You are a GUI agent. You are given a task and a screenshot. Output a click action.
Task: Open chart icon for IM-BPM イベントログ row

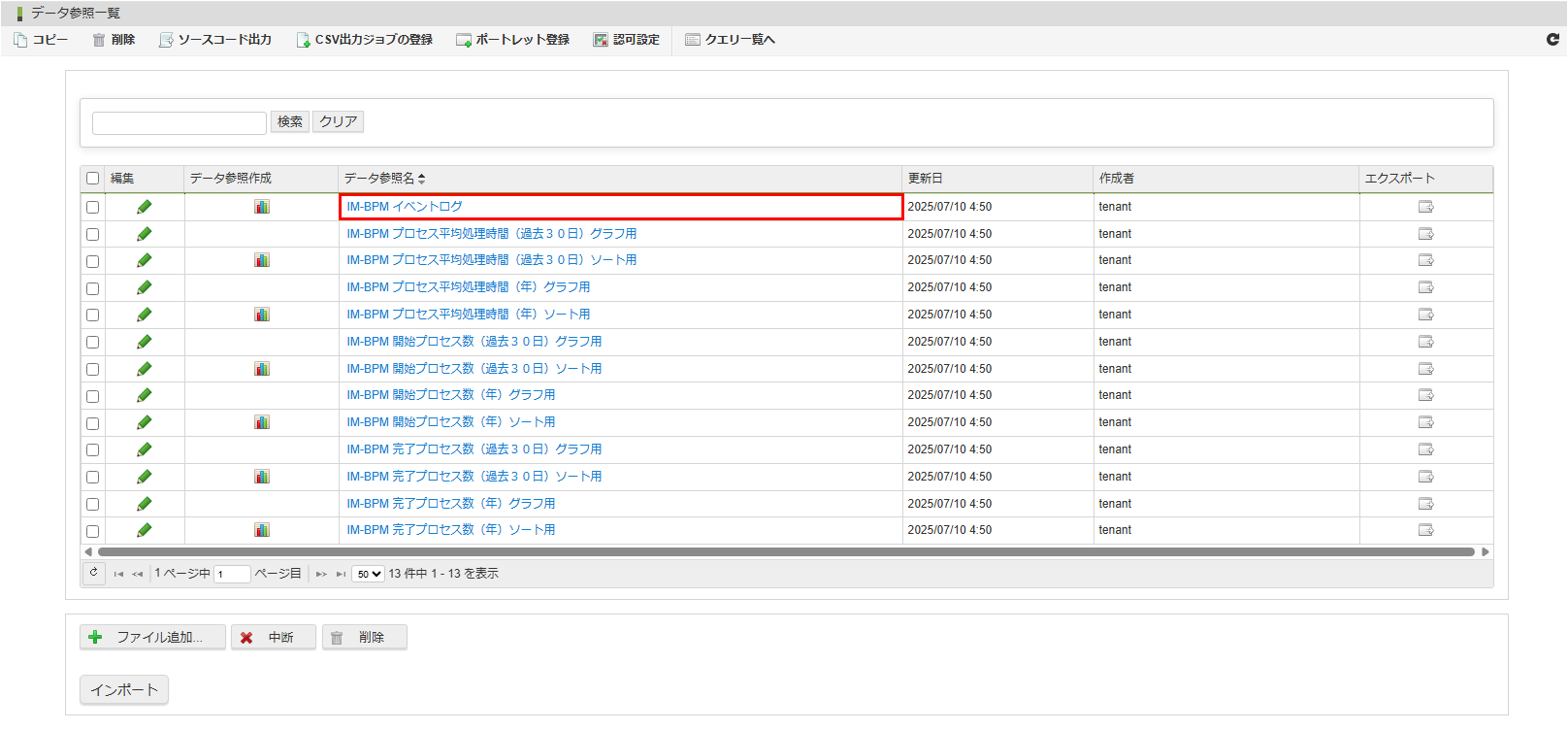coord(262,207)
